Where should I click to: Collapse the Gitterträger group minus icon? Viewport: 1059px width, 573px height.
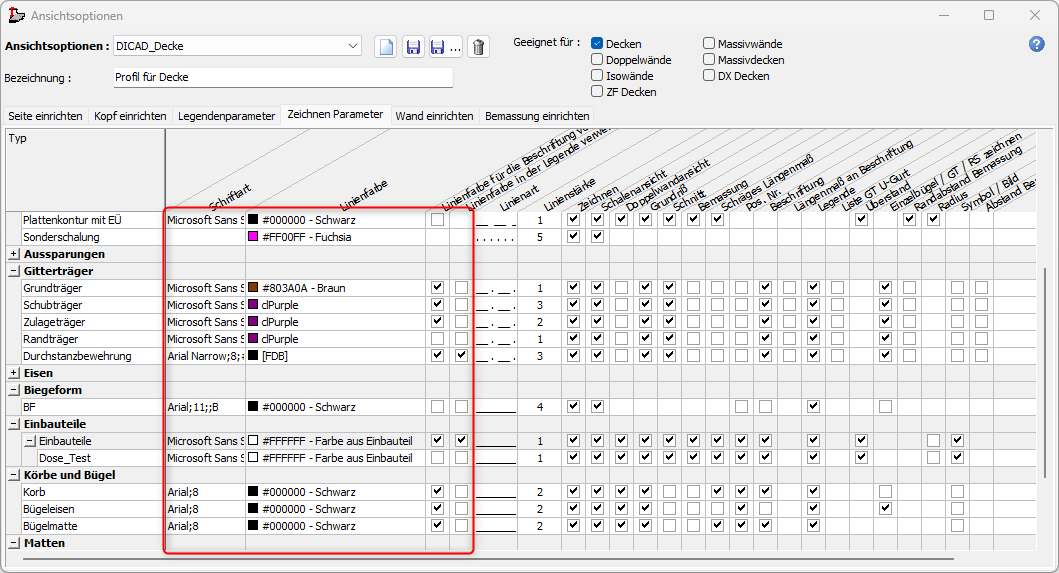(13, 271)
